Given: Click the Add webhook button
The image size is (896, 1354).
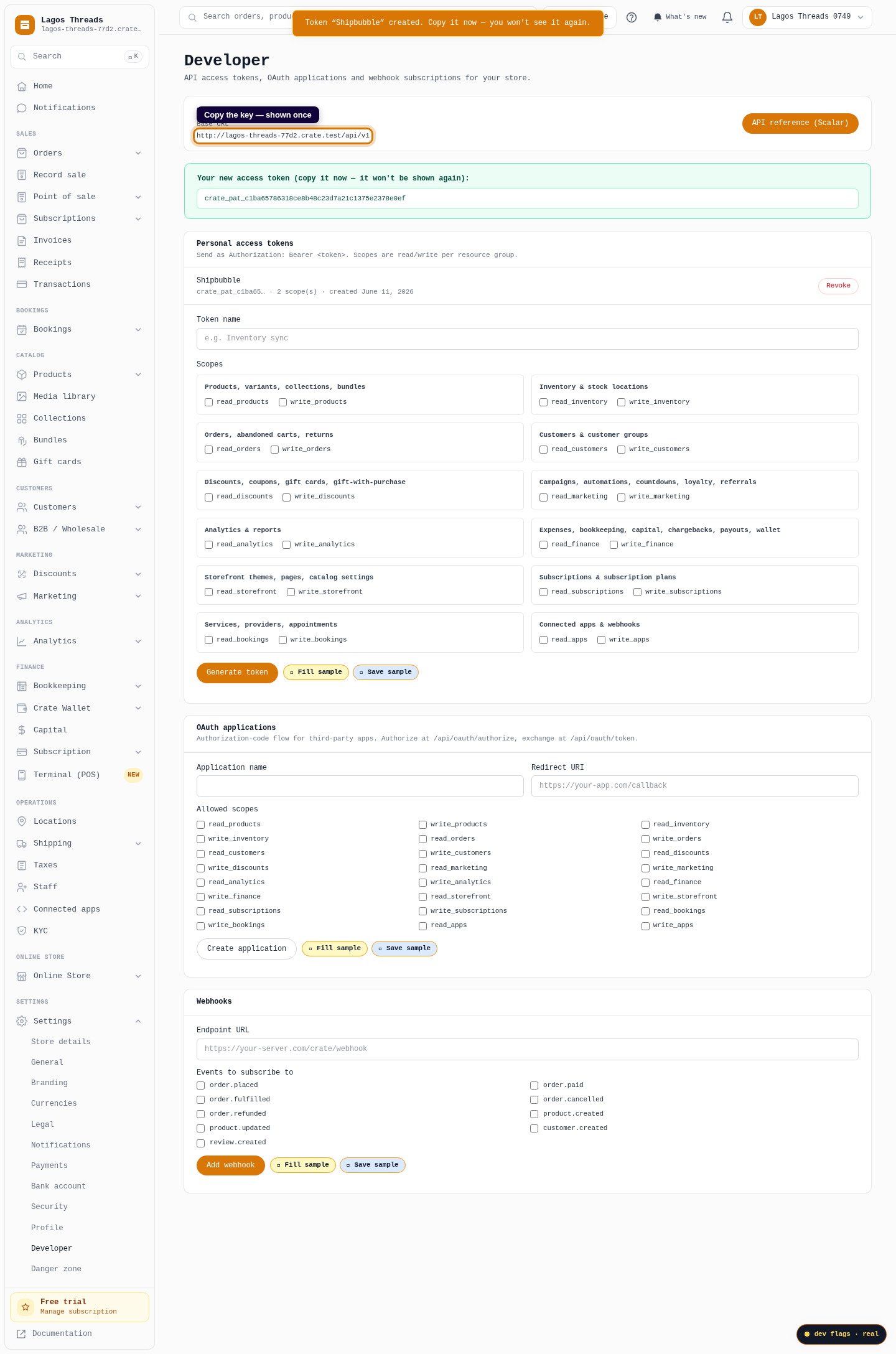Looking at the screenshot, I should click(231, 1165).
